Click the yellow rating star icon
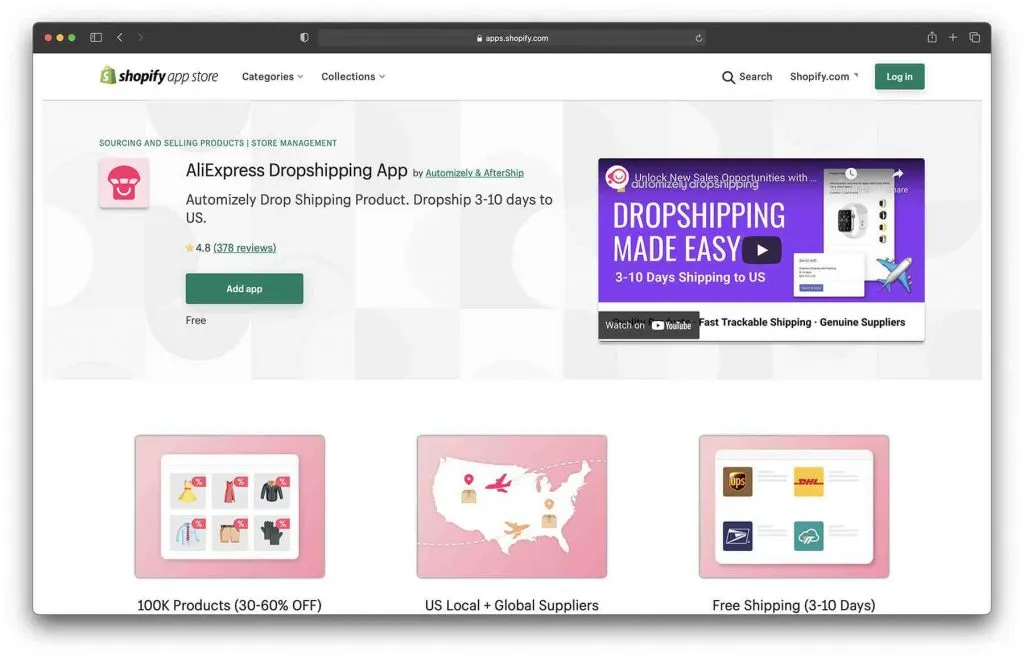This screenshot has height=658, width=1024. pyautogui.click(x=189, y=248)
